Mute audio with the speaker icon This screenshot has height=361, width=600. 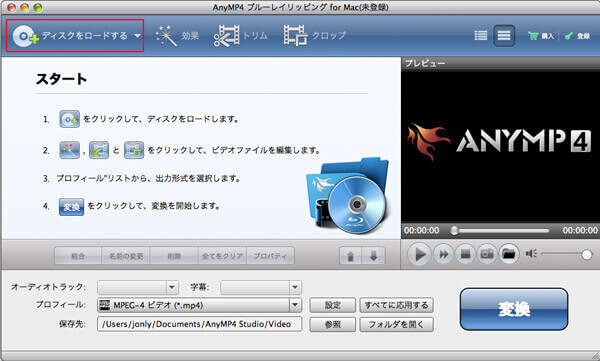(x=531, y=253)
